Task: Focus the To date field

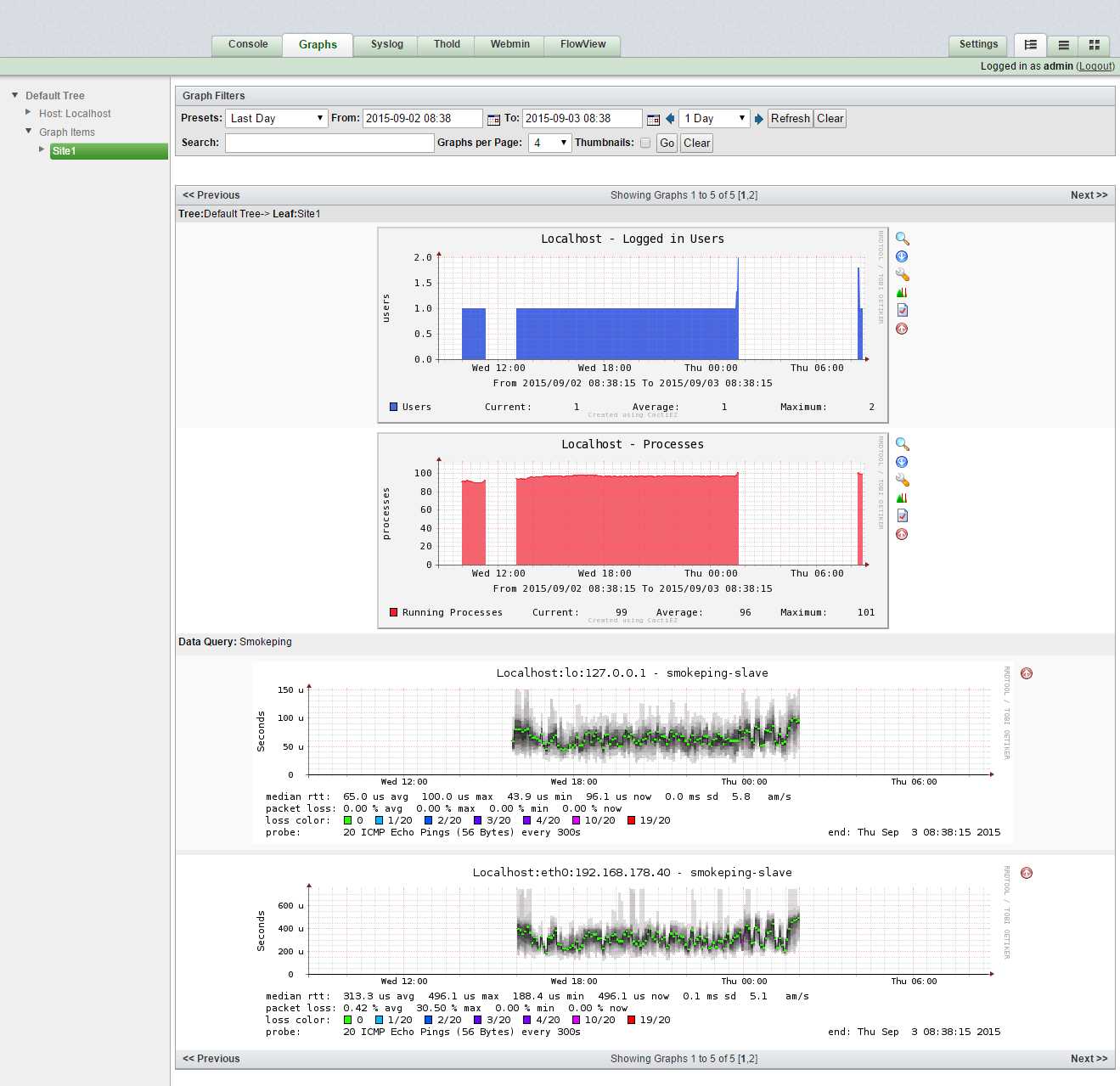Action: pyautogui.click(x=583, y=119)
